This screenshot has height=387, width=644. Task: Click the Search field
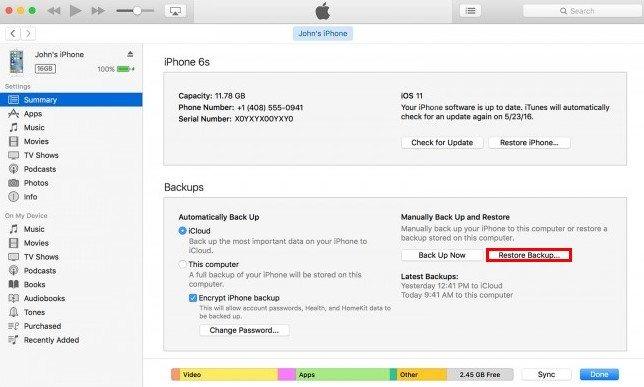582,11
